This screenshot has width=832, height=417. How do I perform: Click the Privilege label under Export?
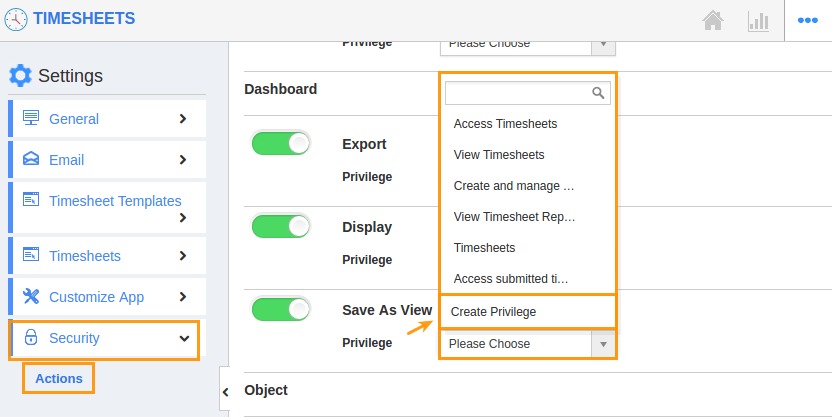point(367,177)
